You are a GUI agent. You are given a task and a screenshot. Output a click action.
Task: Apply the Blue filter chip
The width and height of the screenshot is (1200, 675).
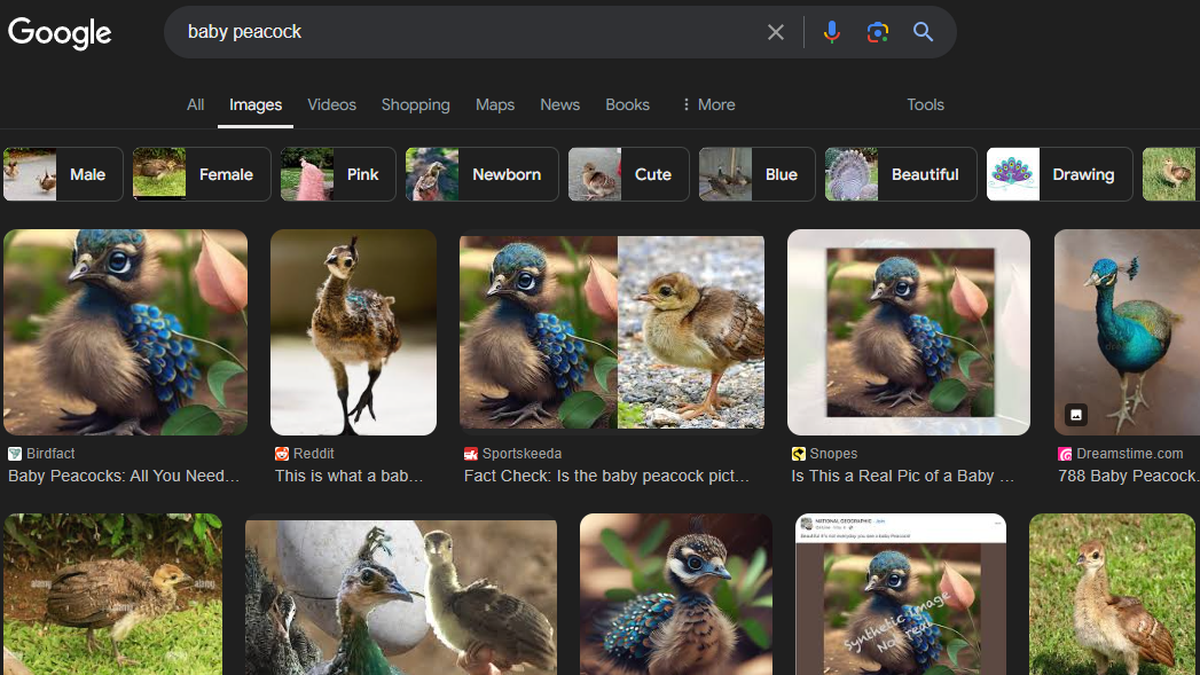point(758,174)
